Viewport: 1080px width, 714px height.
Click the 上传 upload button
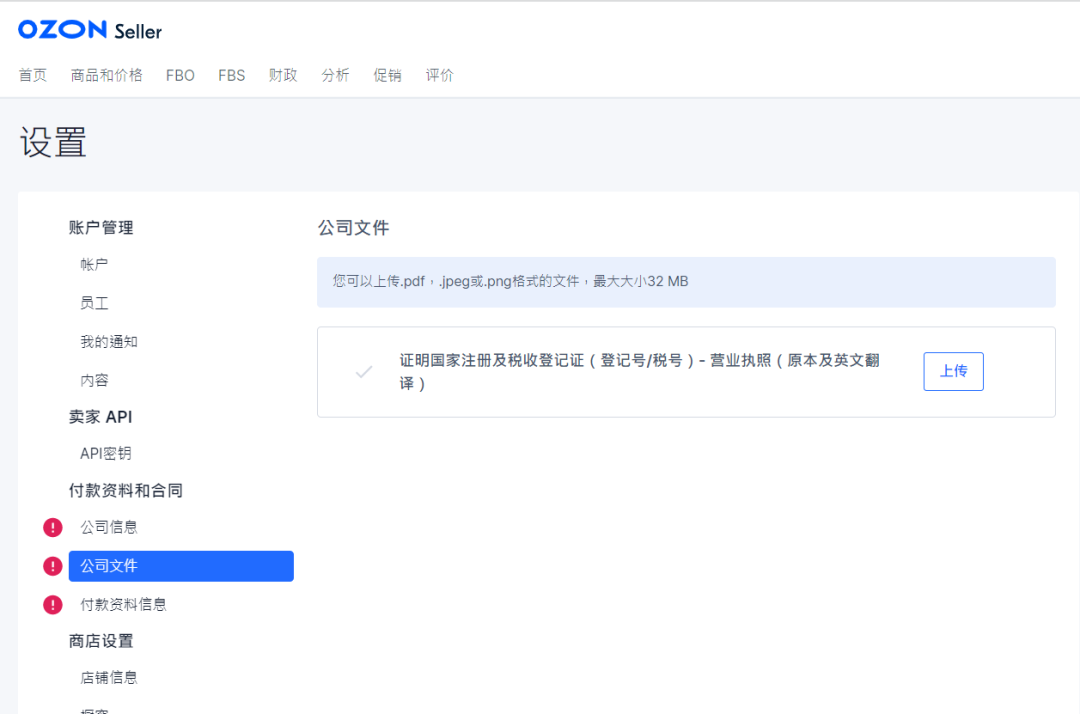(952, 370)
